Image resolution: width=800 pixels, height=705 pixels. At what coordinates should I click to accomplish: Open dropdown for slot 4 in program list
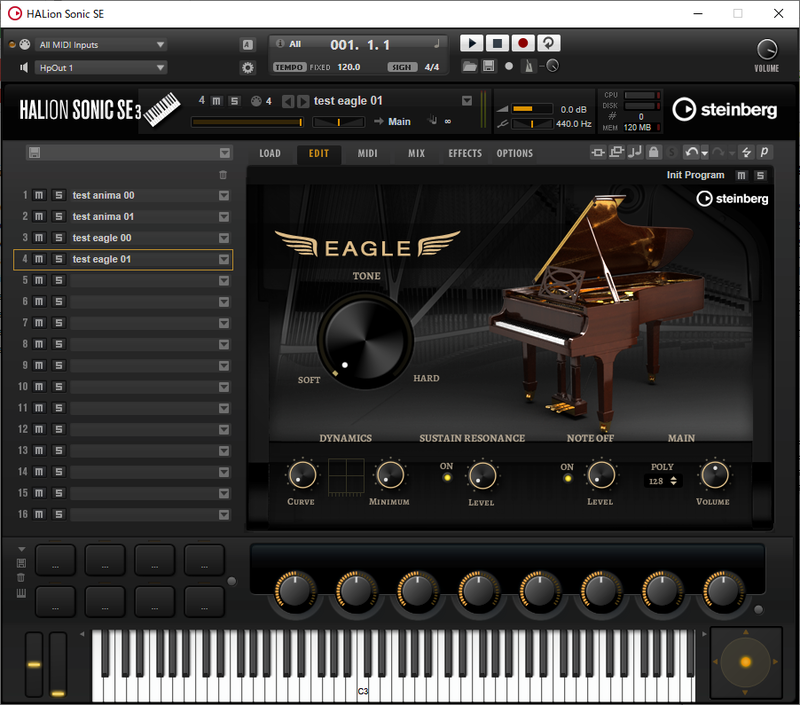coord(224,260)
